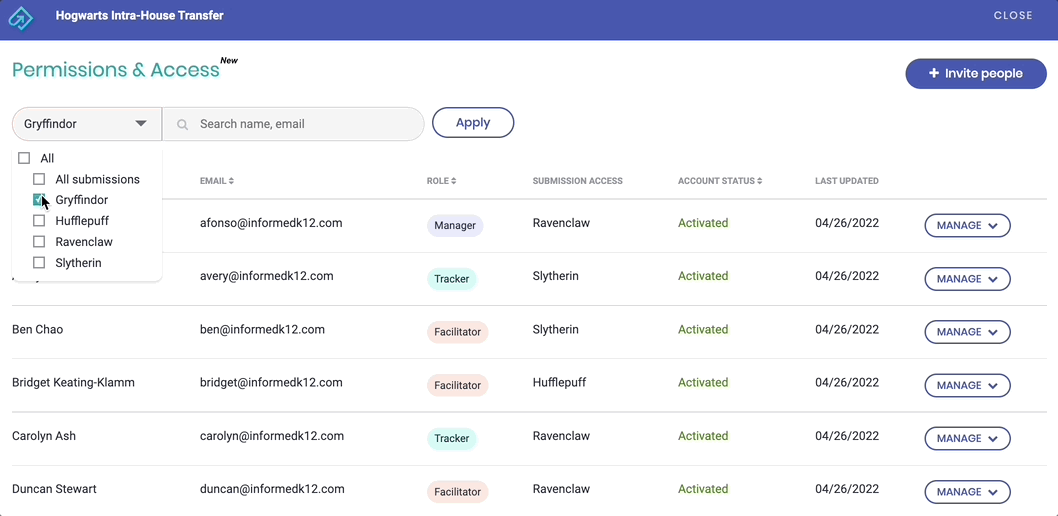Click Bridget's Facilitator role badge
Viewport: 1058px width, 516px height.
[457, 385]
